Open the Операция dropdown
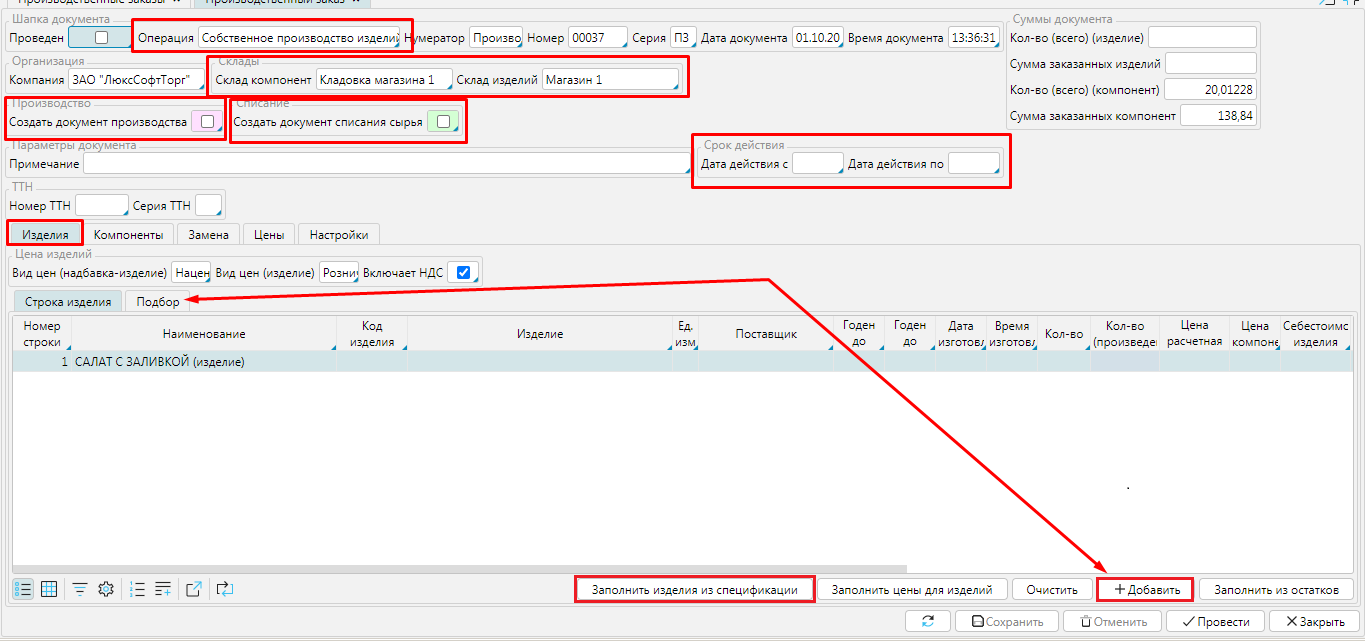The image size is (1365, 641). pyautogui.click(x=299, y=38)
